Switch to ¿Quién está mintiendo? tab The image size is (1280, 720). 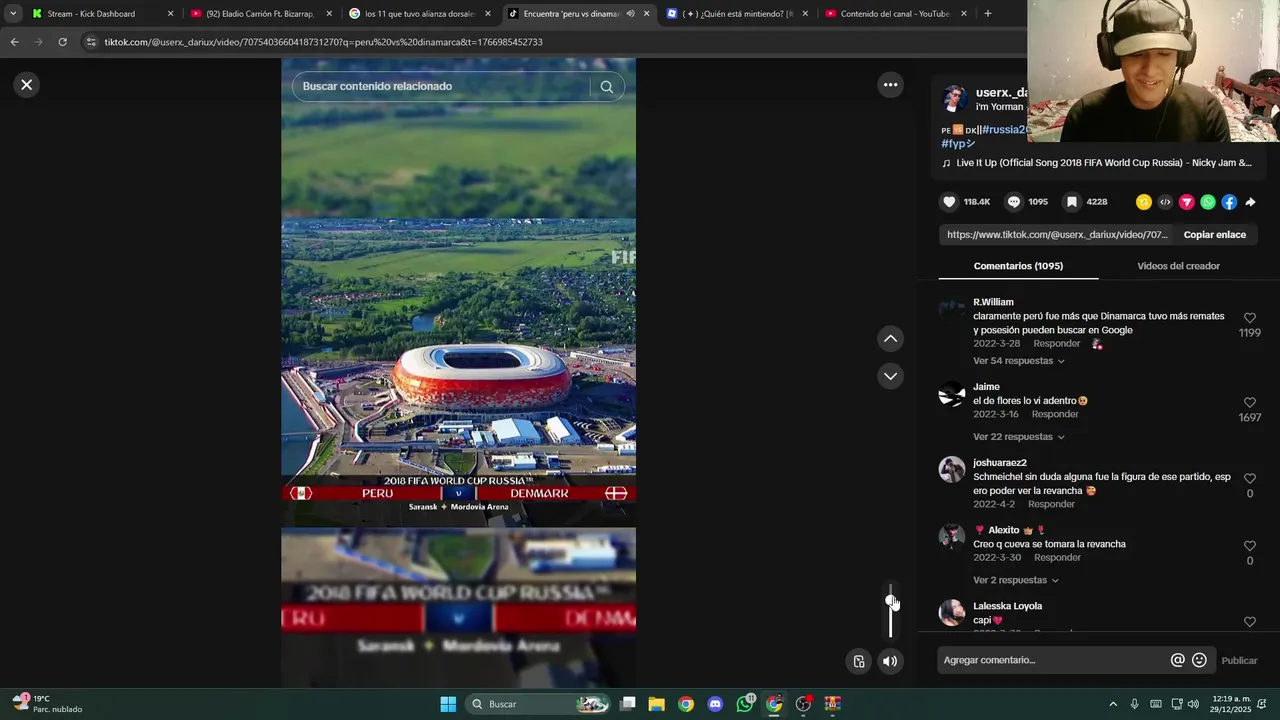(x=738, y=14)
